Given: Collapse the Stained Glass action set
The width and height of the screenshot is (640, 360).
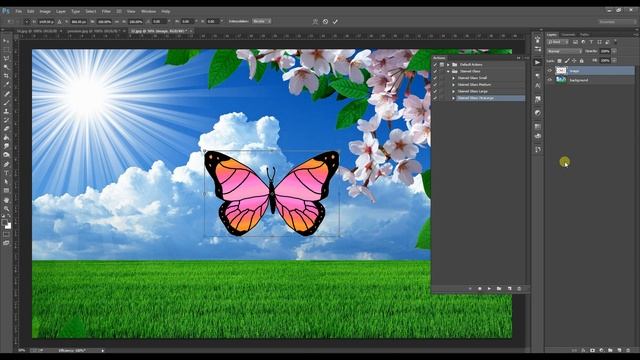Looking at the screenshot, I should 448,71.
